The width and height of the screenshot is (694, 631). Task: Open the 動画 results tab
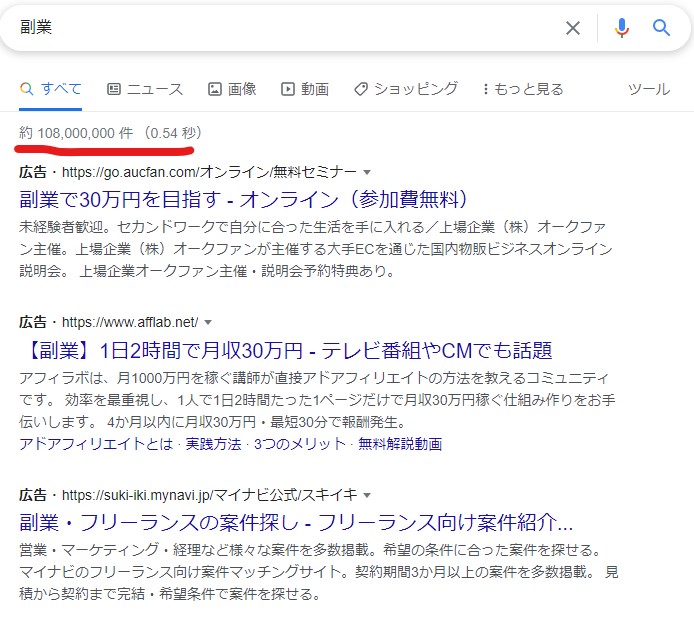(305, 89)
